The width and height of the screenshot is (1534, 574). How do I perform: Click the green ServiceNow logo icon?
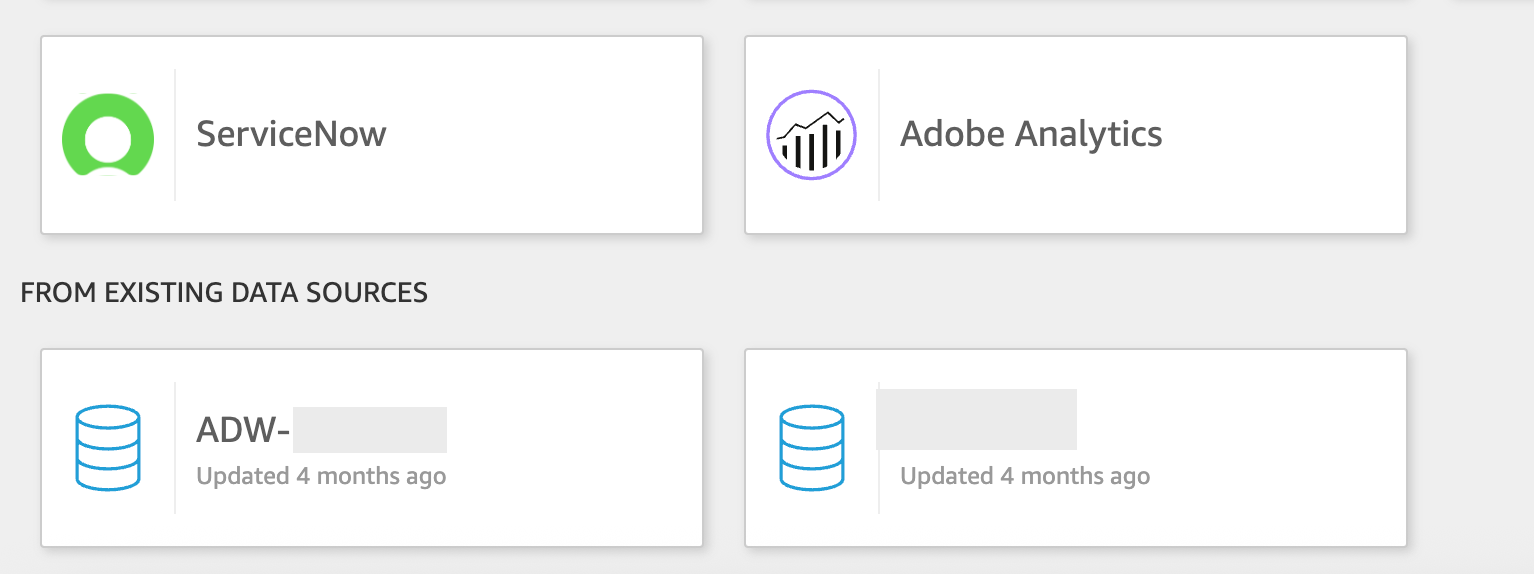click(x=108, y=135)
